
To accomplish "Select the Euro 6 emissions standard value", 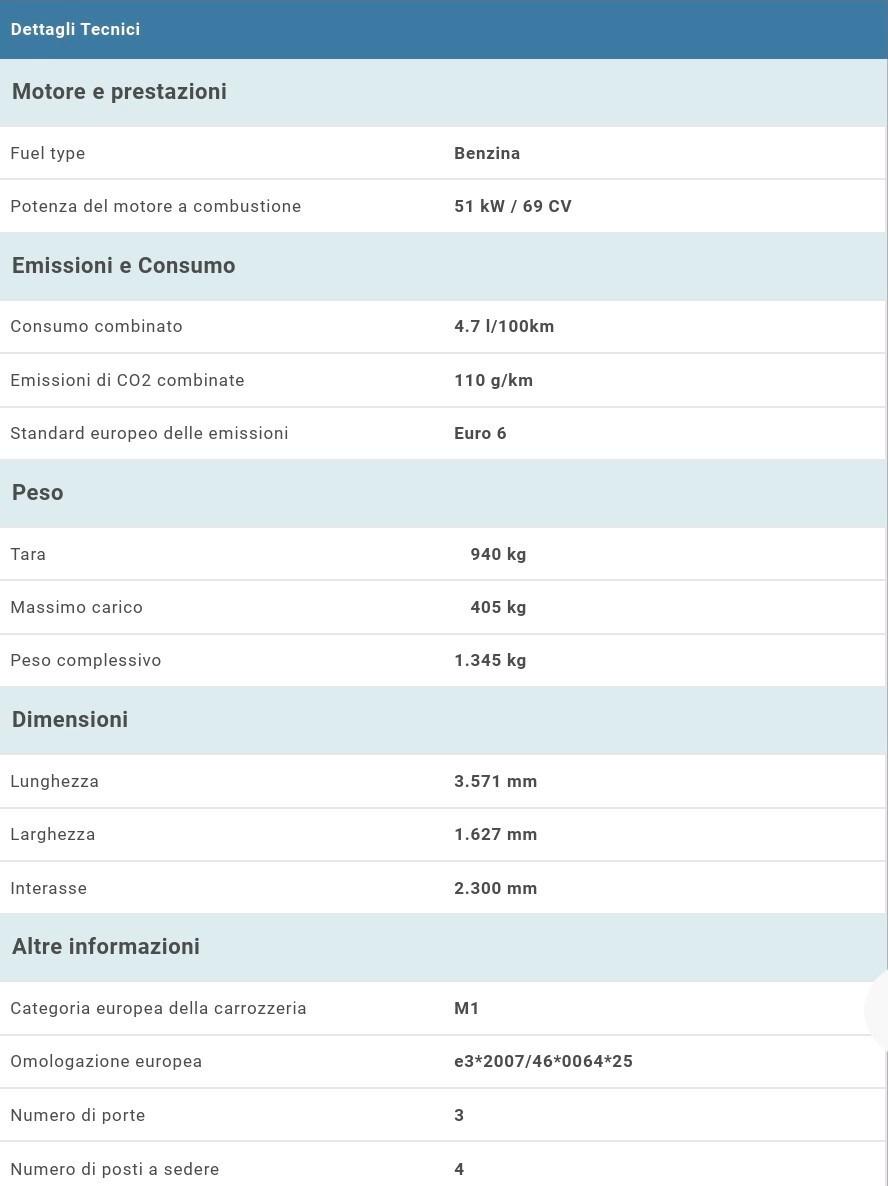I will 480,433.
